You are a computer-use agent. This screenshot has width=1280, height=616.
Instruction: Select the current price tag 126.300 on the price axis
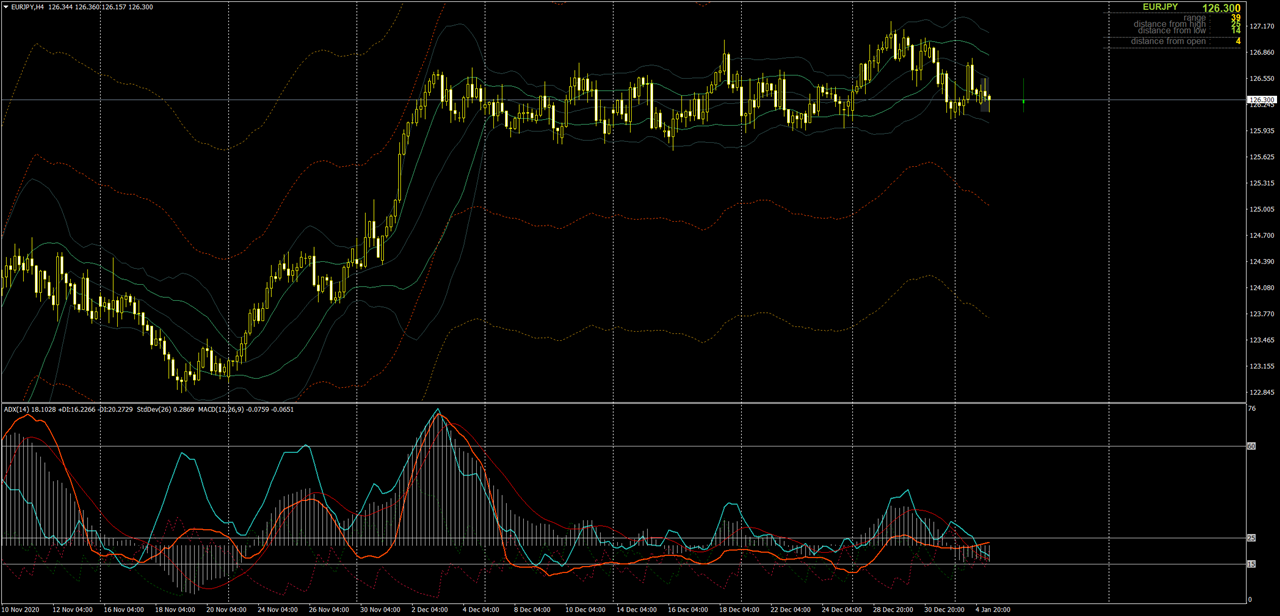pos(1262,100)
